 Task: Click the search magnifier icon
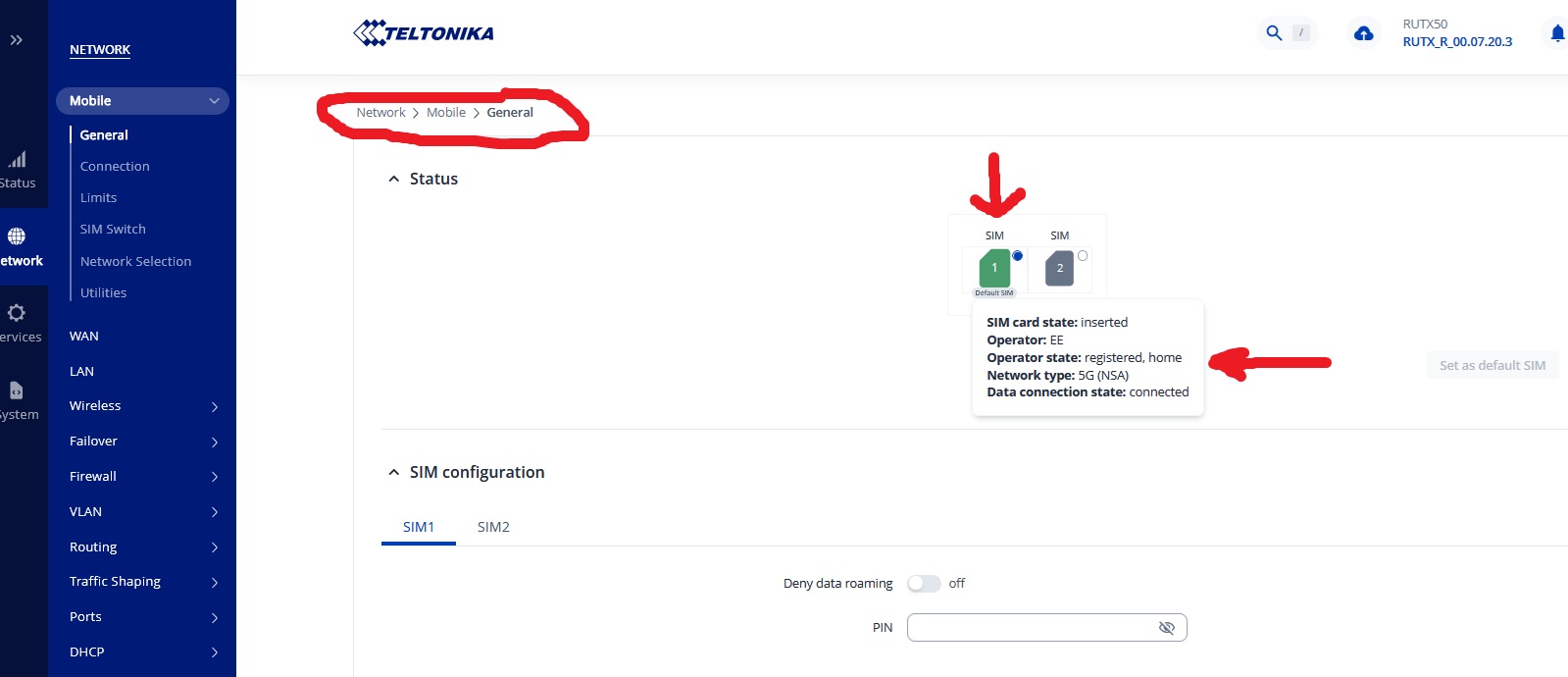click(1274, 33)
